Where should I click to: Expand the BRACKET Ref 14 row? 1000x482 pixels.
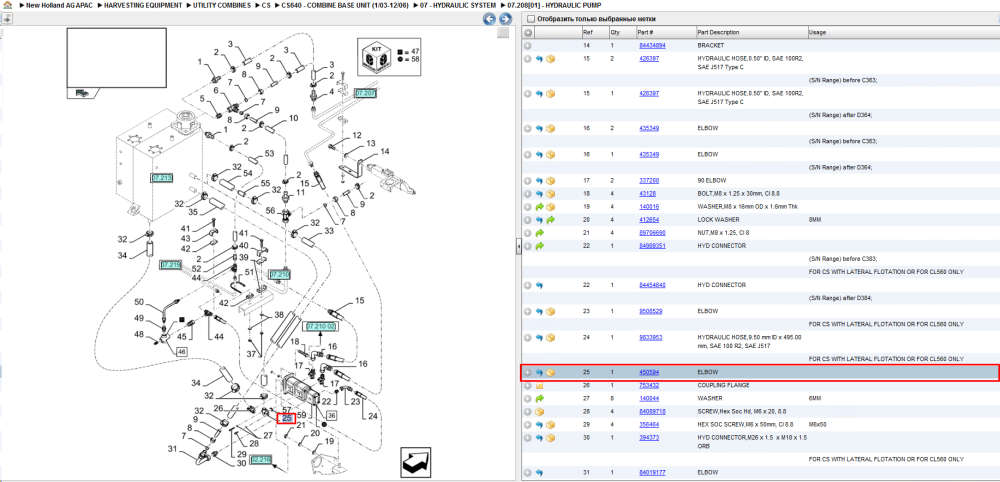tap(528, 46)
